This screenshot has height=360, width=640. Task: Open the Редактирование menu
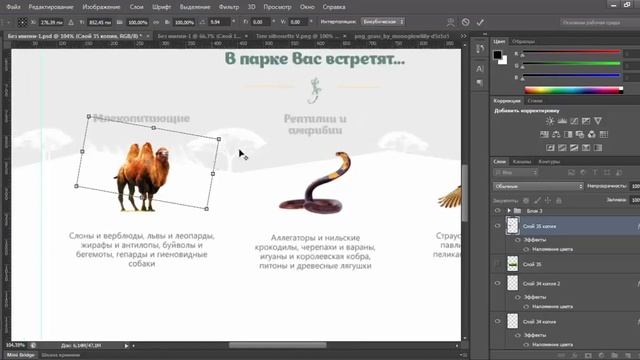tap(51, 7)
